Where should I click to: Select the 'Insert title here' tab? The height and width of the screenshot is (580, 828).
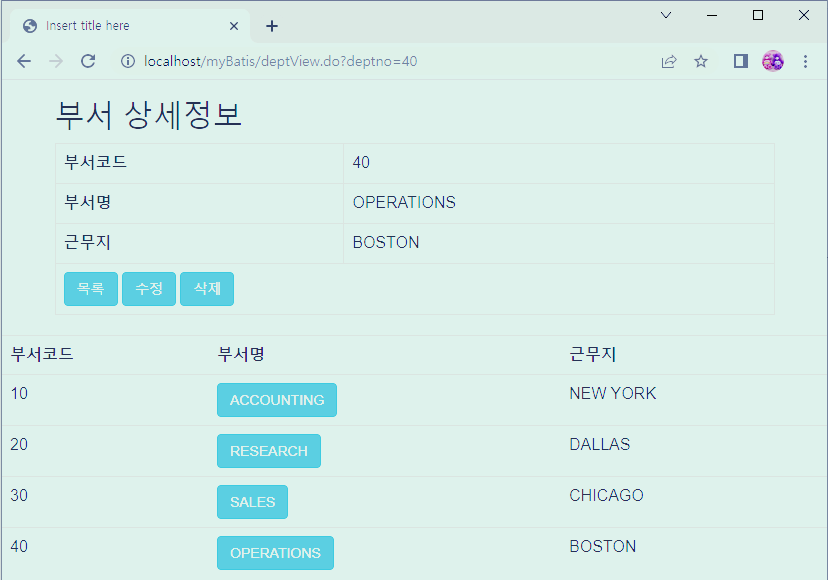(130, 26)
